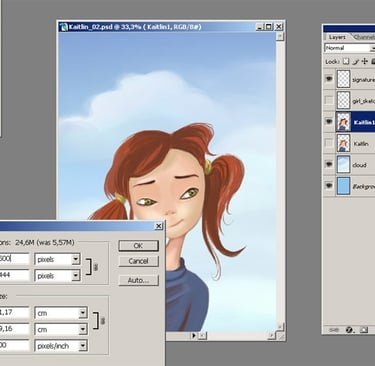Click the document width 1,17 field
Viewport: 375px width, 366px height.
coord(15,313)
